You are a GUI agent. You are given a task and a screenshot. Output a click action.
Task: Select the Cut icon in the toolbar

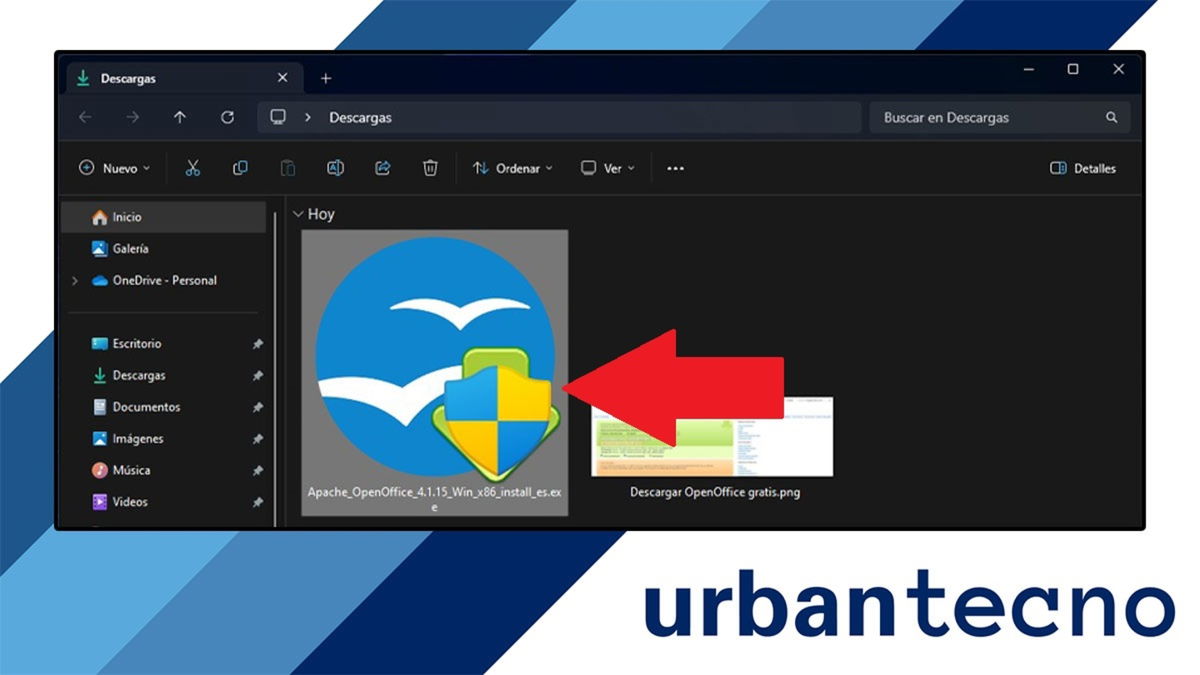192,167
